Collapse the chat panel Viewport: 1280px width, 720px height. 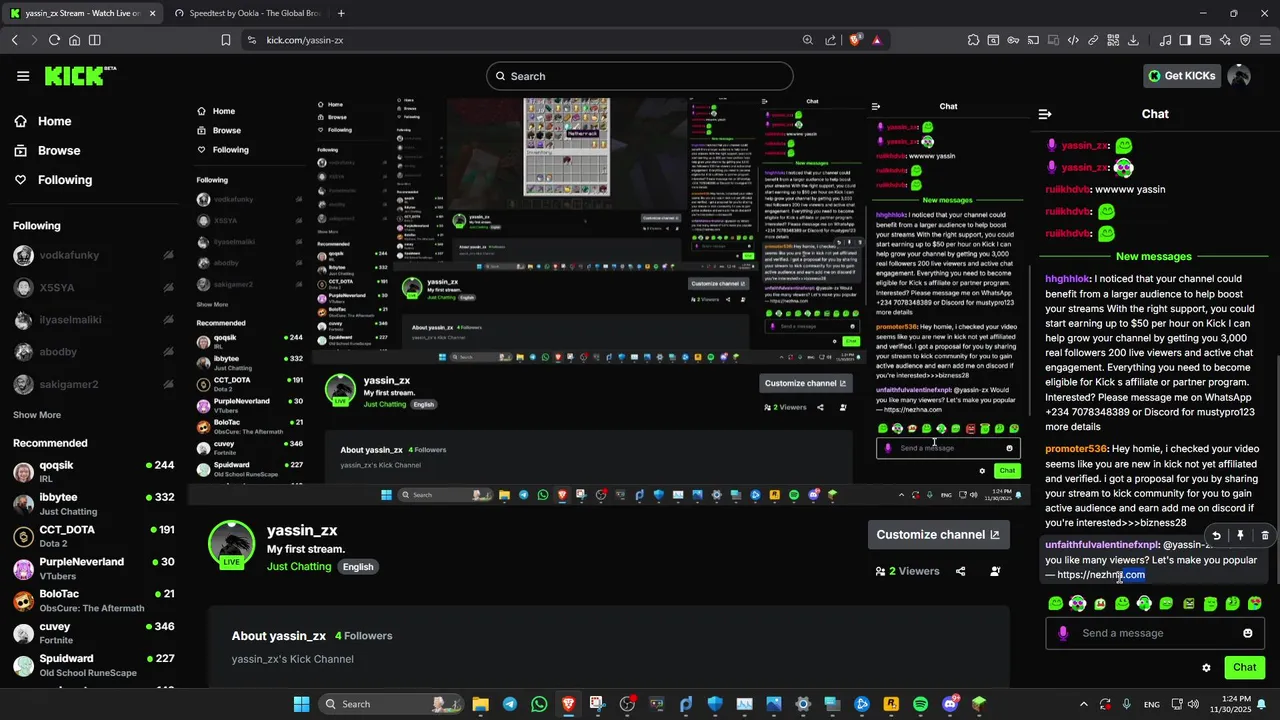coord(1045,114)
